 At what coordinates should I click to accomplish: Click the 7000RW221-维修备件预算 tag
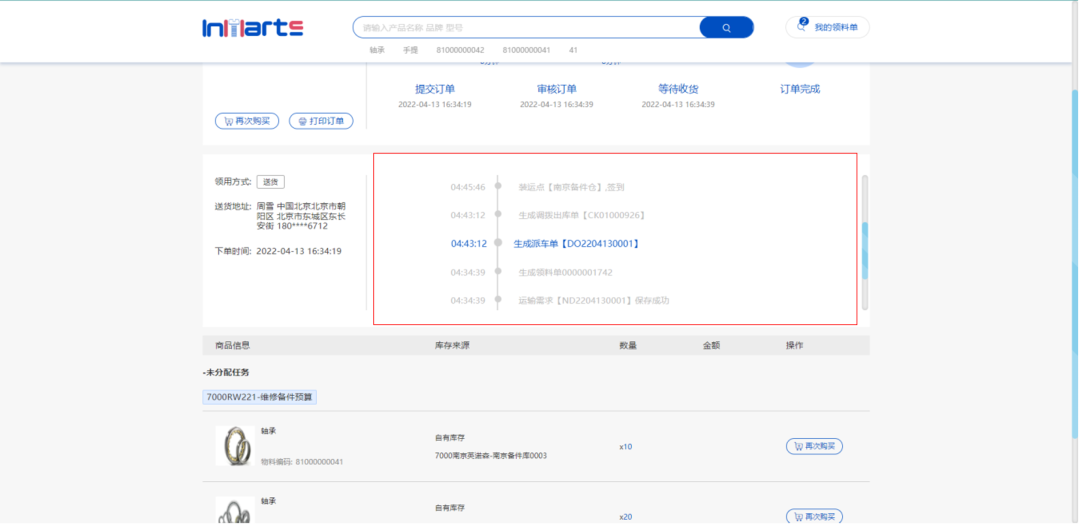tap(260, 397)
